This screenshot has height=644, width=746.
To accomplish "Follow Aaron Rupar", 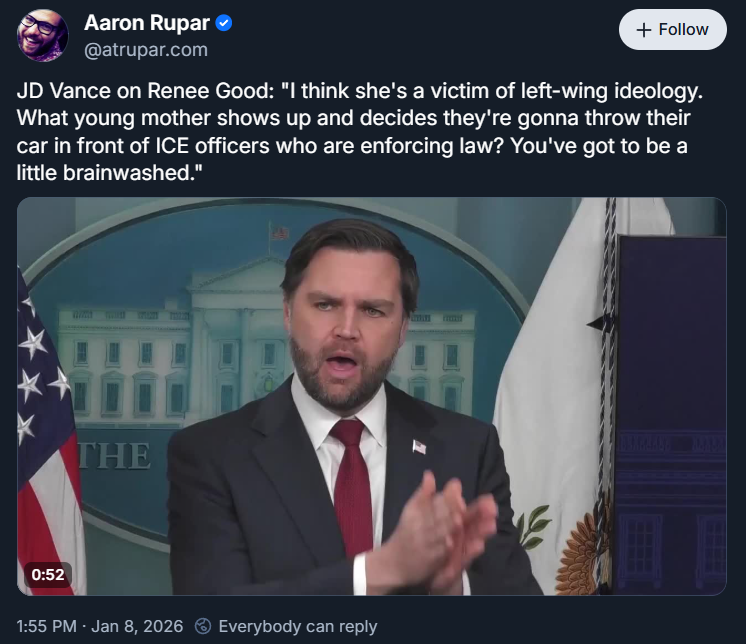I will click(672, 30).
